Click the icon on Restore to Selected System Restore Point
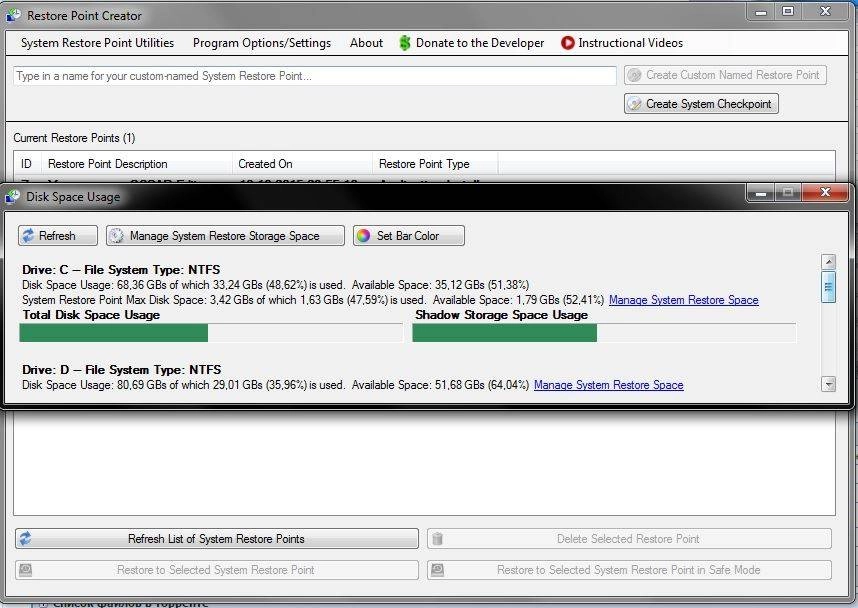The image size is (858, 608). 25,570
